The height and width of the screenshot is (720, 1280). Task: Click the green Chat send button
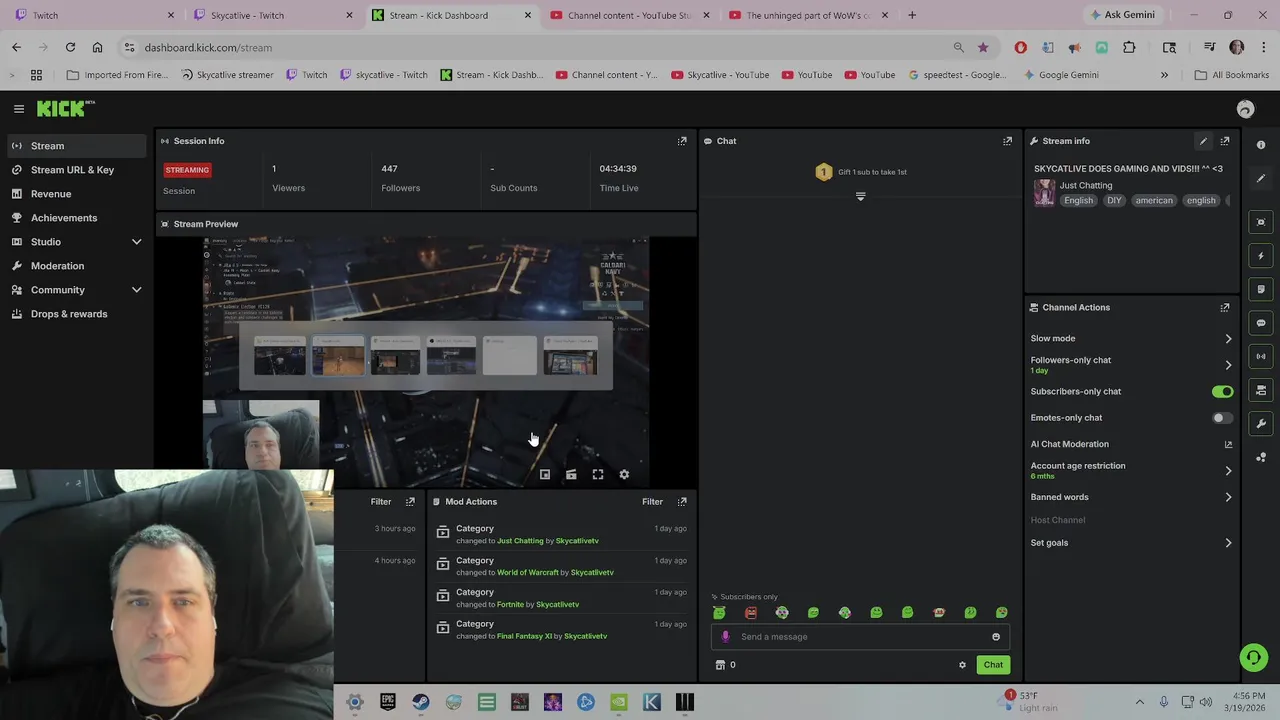click(993, 665)
